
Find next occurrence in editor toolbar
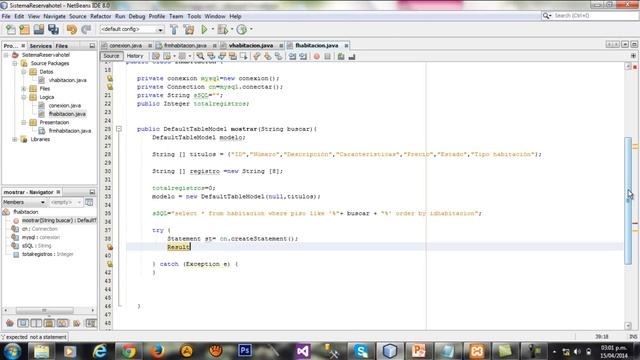(222, 56)
